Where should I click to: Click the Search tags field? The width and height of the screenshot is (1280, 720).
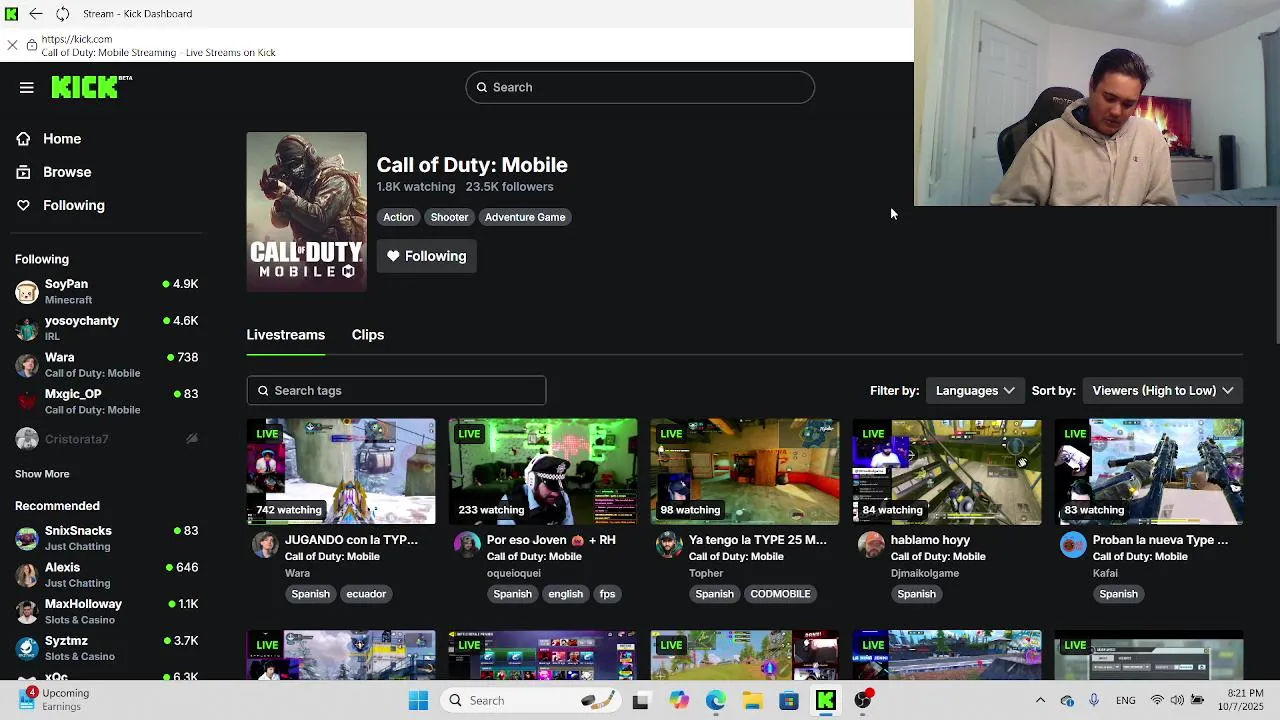click(x=396, y=391)
